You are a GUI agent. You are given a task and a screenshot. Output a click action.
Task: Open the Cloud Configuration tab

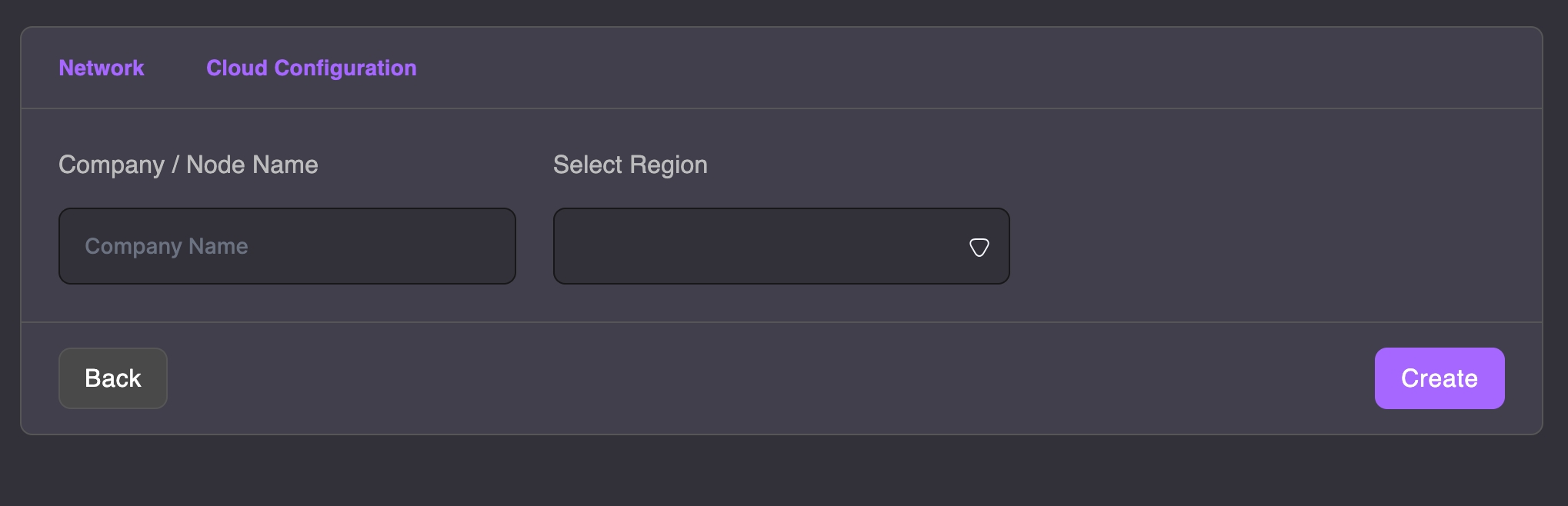312,68
